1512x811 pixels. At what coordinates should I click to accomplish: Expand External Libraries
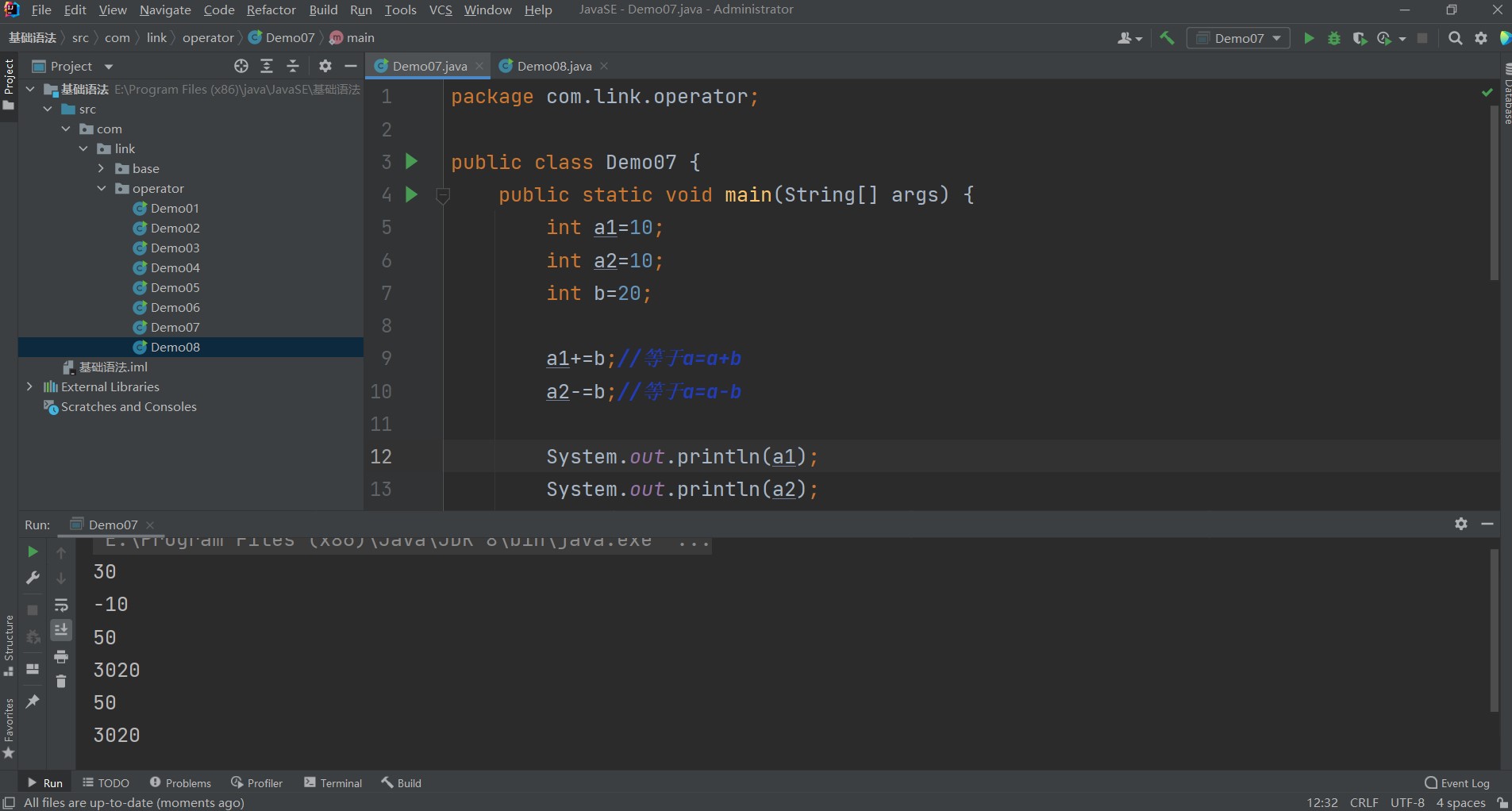pyautogui.click(x=29, y=386)
